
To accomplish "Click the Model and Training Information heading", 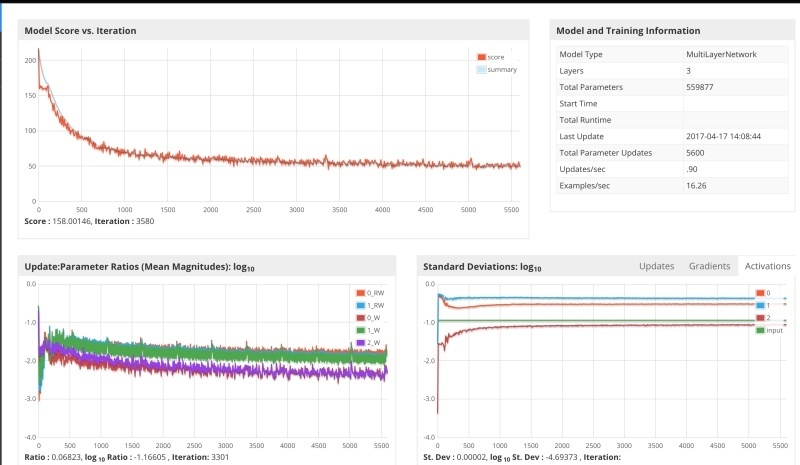I will tap(629, 31).
